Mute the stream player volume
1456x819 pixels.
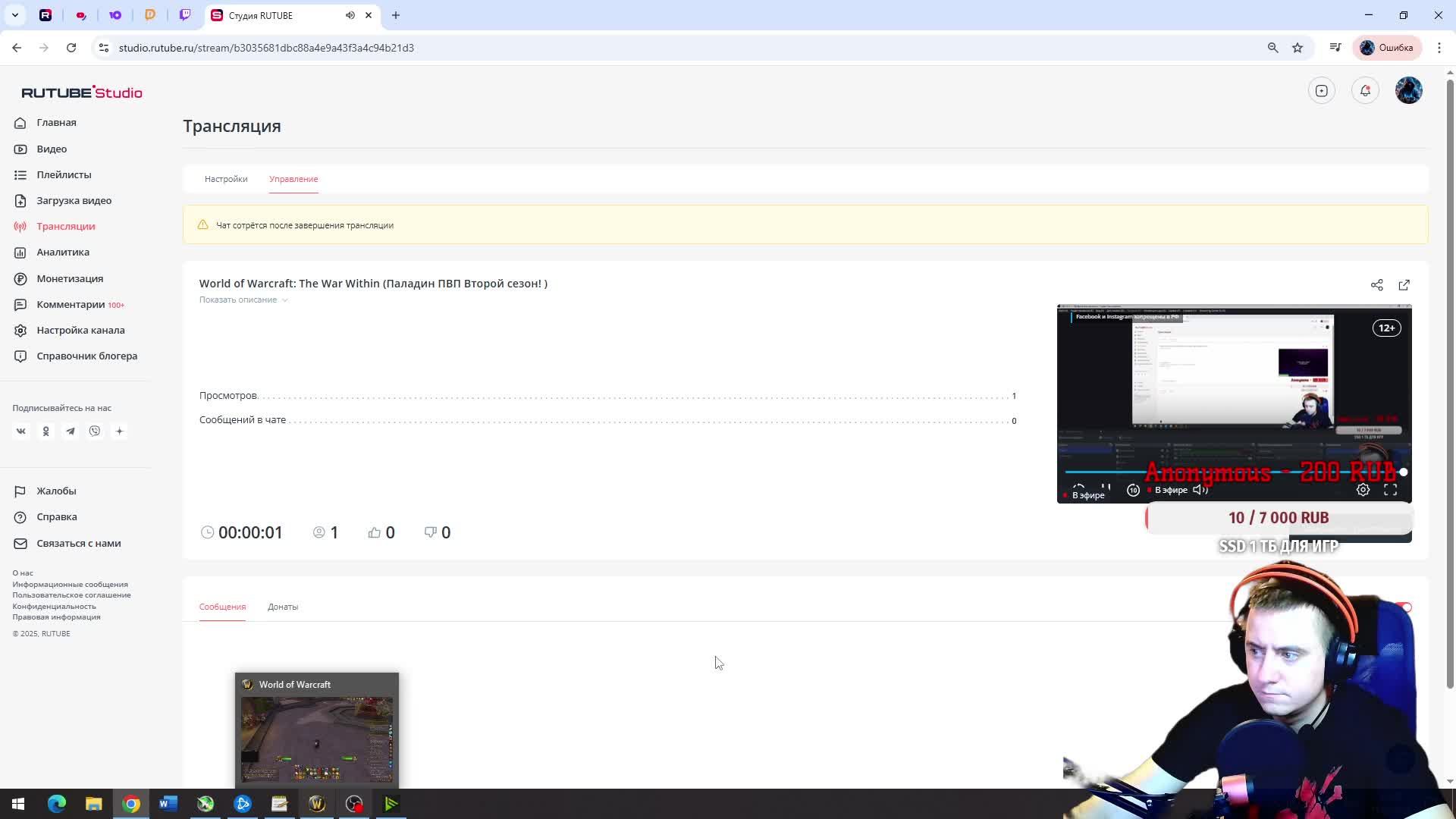pos(1200,490)
